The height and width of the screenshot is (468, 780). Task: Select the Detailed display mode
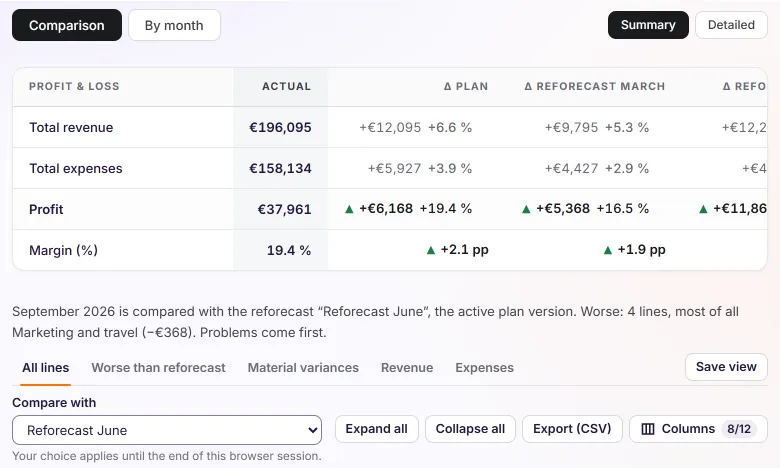tap(731, 25)
